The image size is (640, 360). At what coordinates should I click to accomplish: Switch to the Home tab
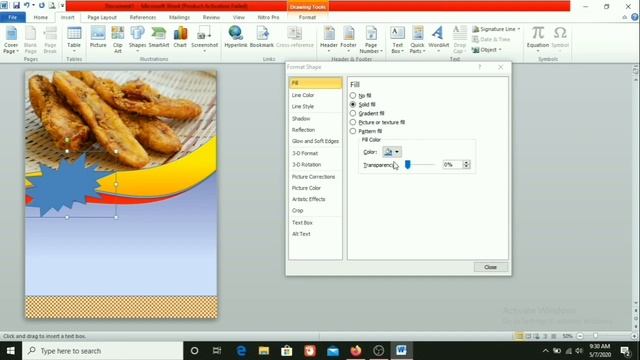tap(40, 18)
